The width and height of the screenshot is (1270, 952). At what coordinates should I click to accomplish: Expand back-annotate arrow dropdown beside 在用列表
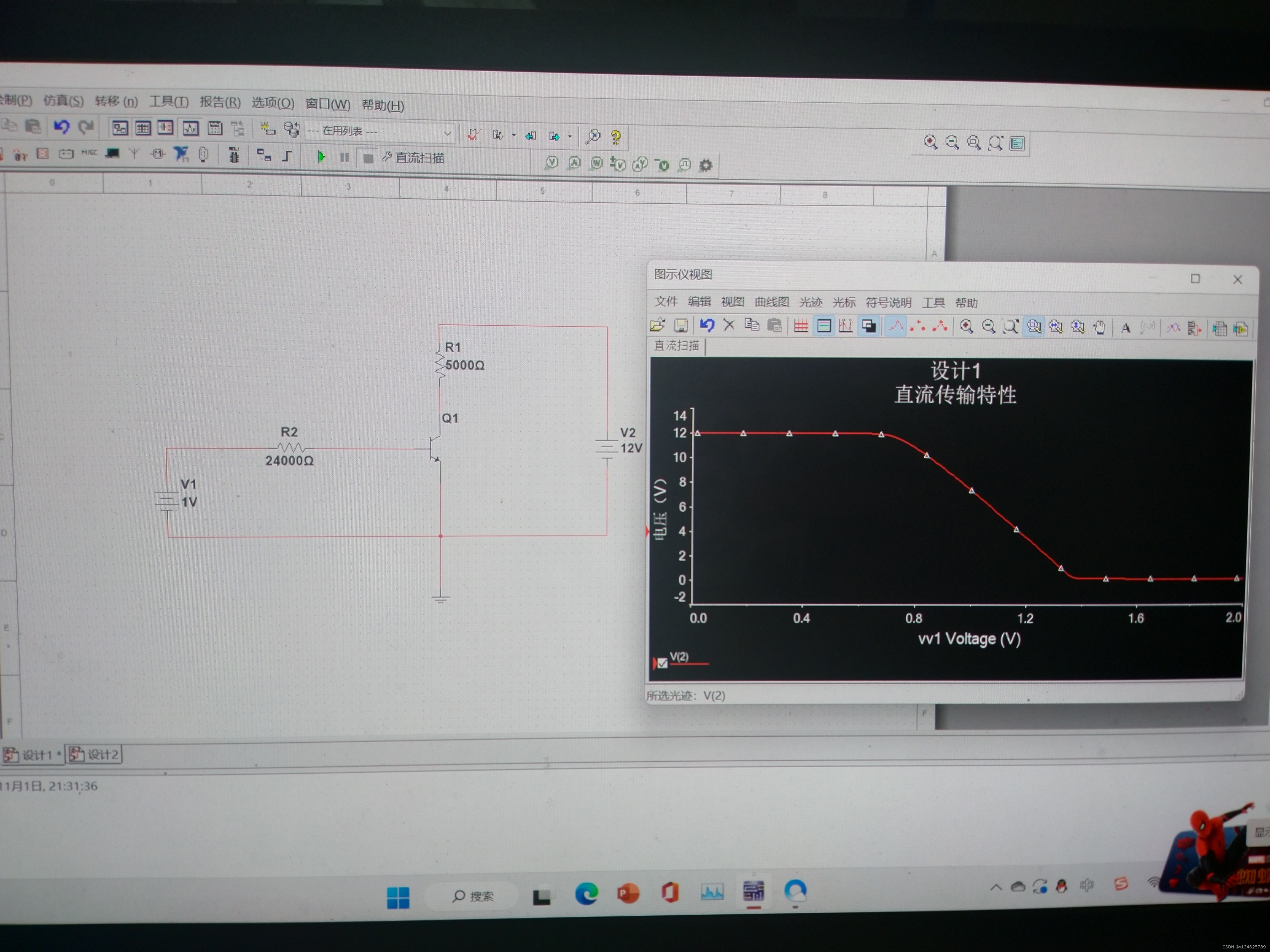[513, 136]
